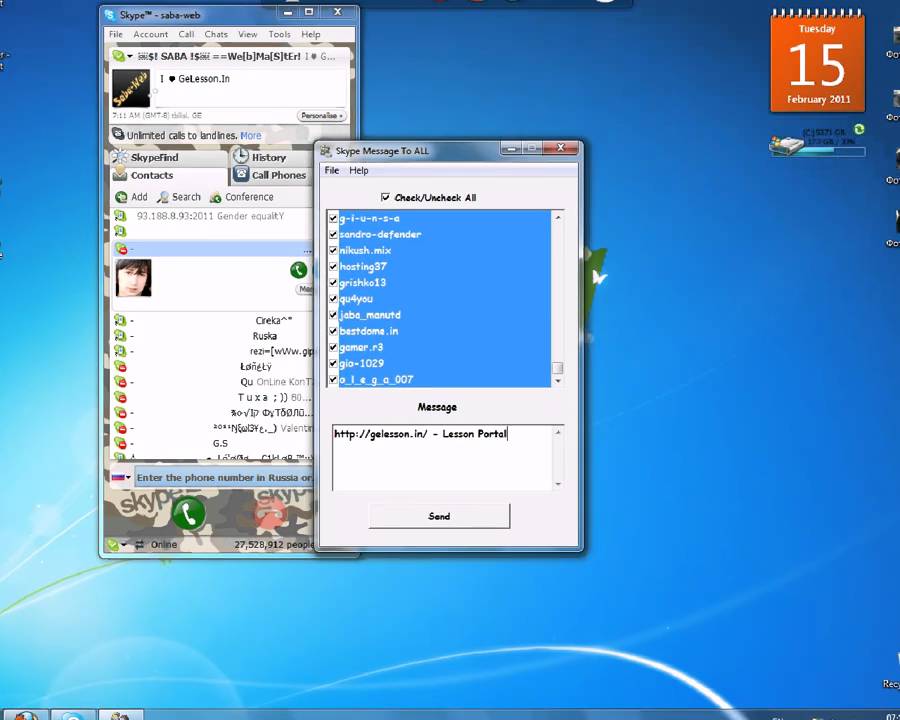900x720 pixels.
Task: Click the Add contact icon
Action: (121, 197)
